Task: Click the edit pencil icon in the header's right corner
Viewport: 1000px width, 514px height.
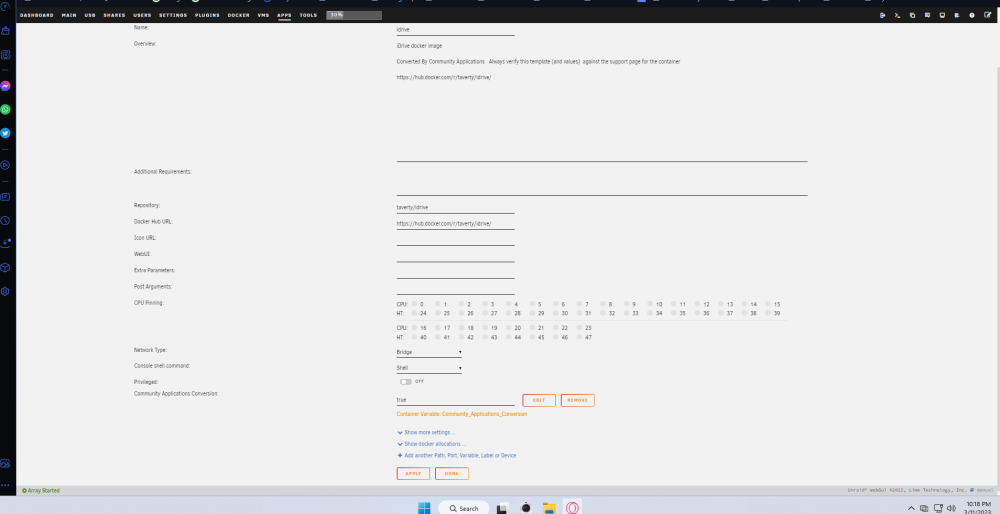Action: coord(988,15)
